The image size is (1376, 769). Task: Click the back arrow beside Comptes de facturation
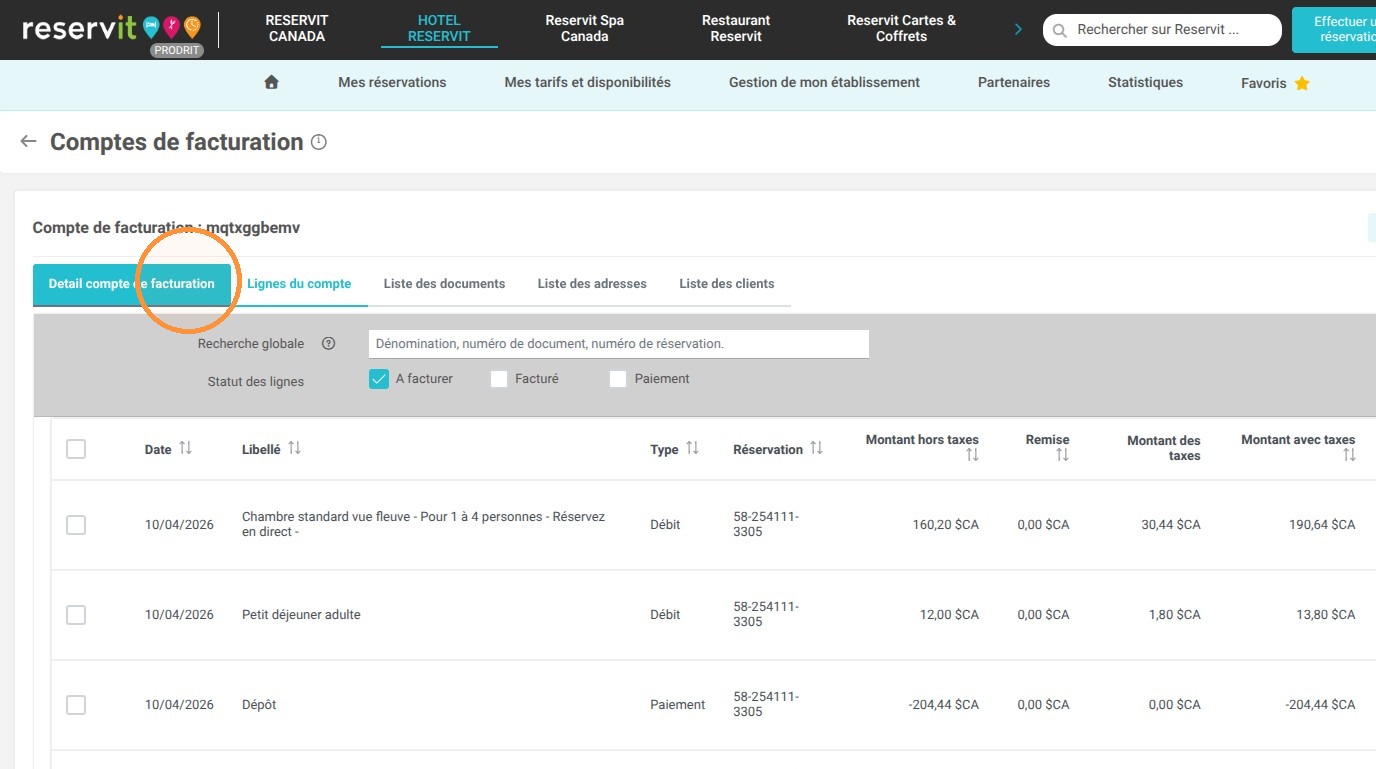[x=28, y=142]
